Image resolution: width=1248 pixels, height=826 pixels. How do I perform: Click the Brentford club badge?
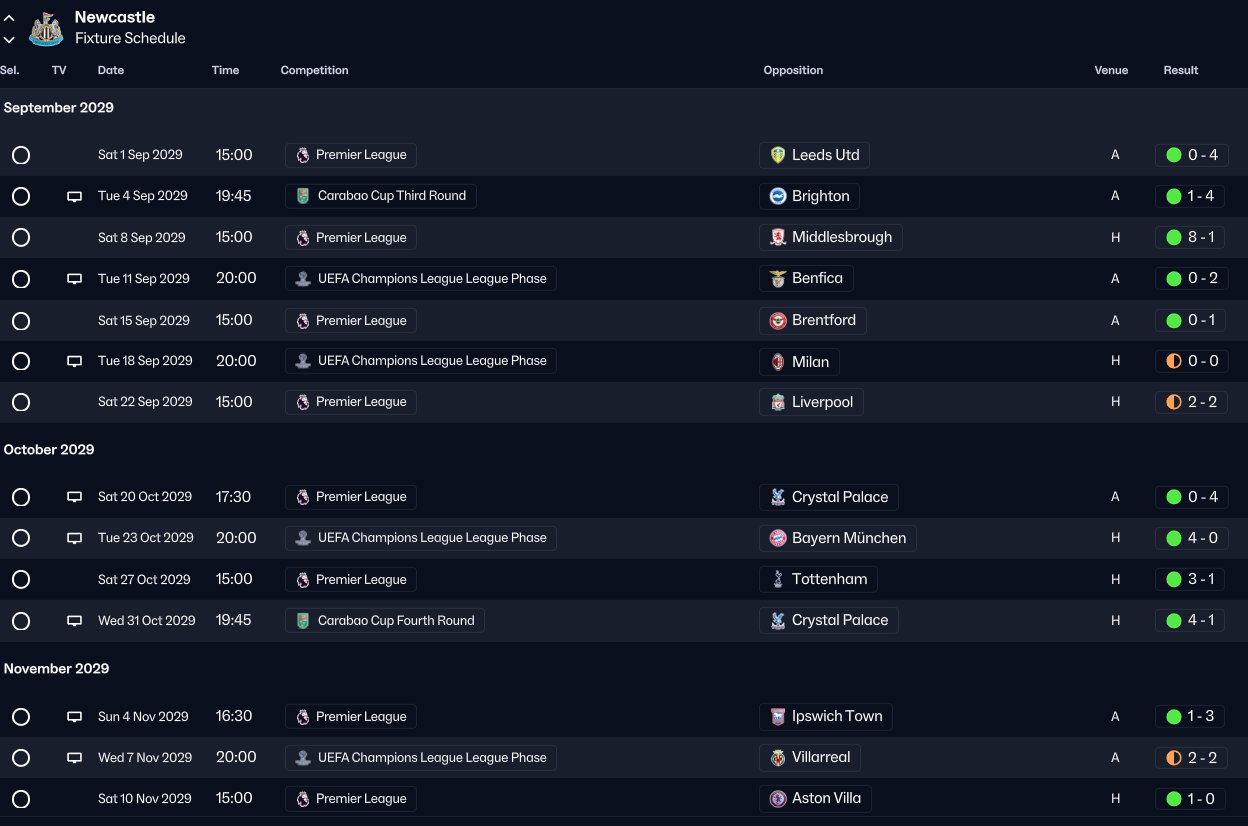[778, 320]
